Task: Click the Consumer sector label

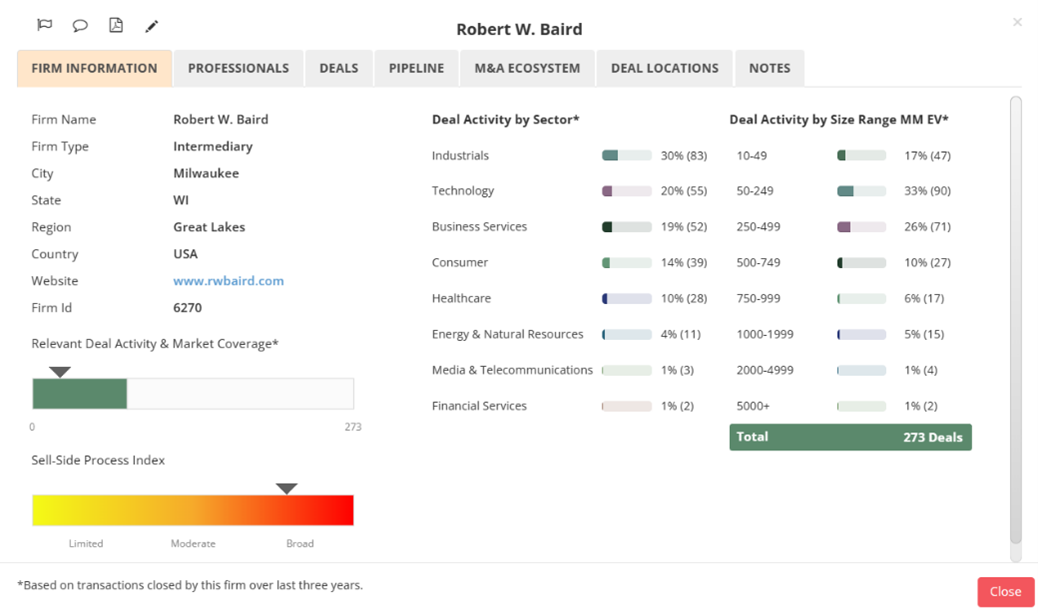Action: point(459,262)
